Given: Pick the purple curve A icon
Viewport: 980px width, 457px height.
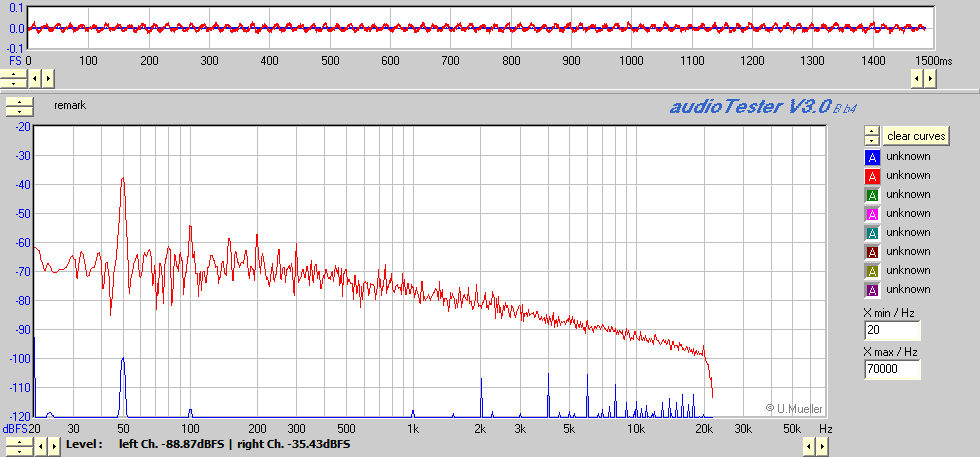Looking at the screenshot, I should tap(872, 290).
